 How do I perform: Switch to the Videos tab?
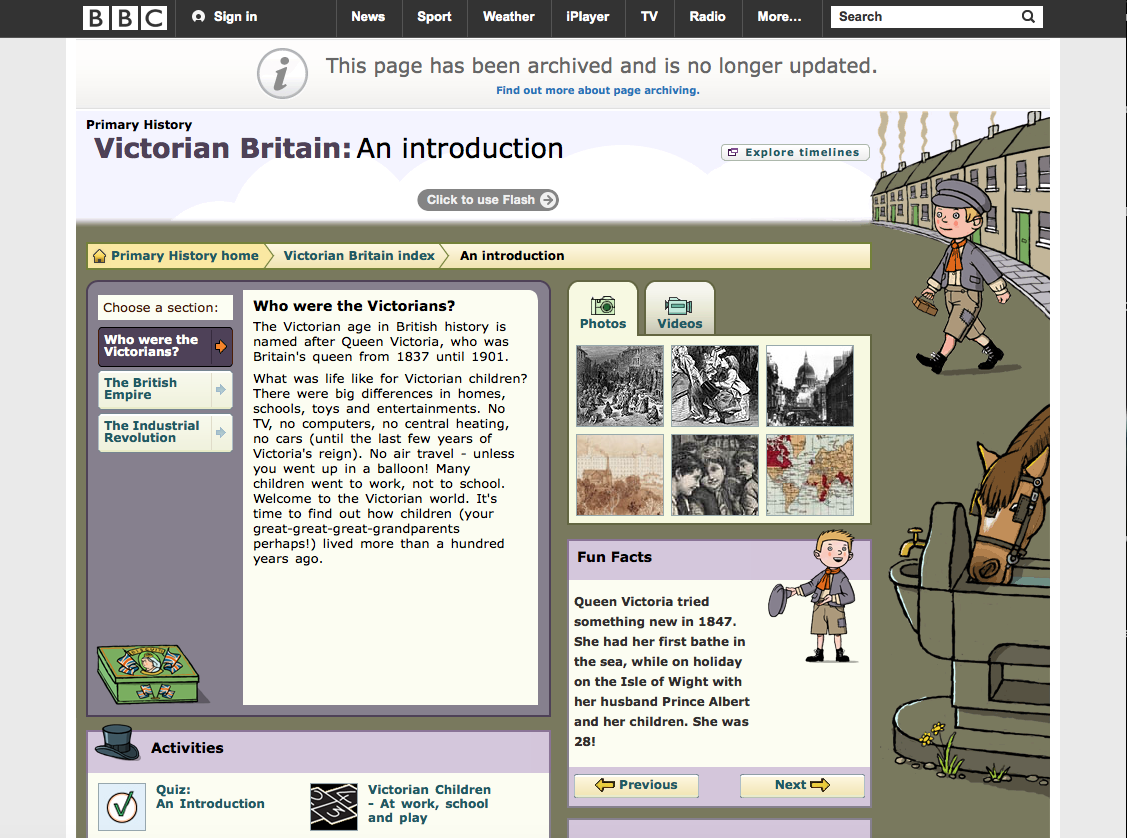(680, 312)
